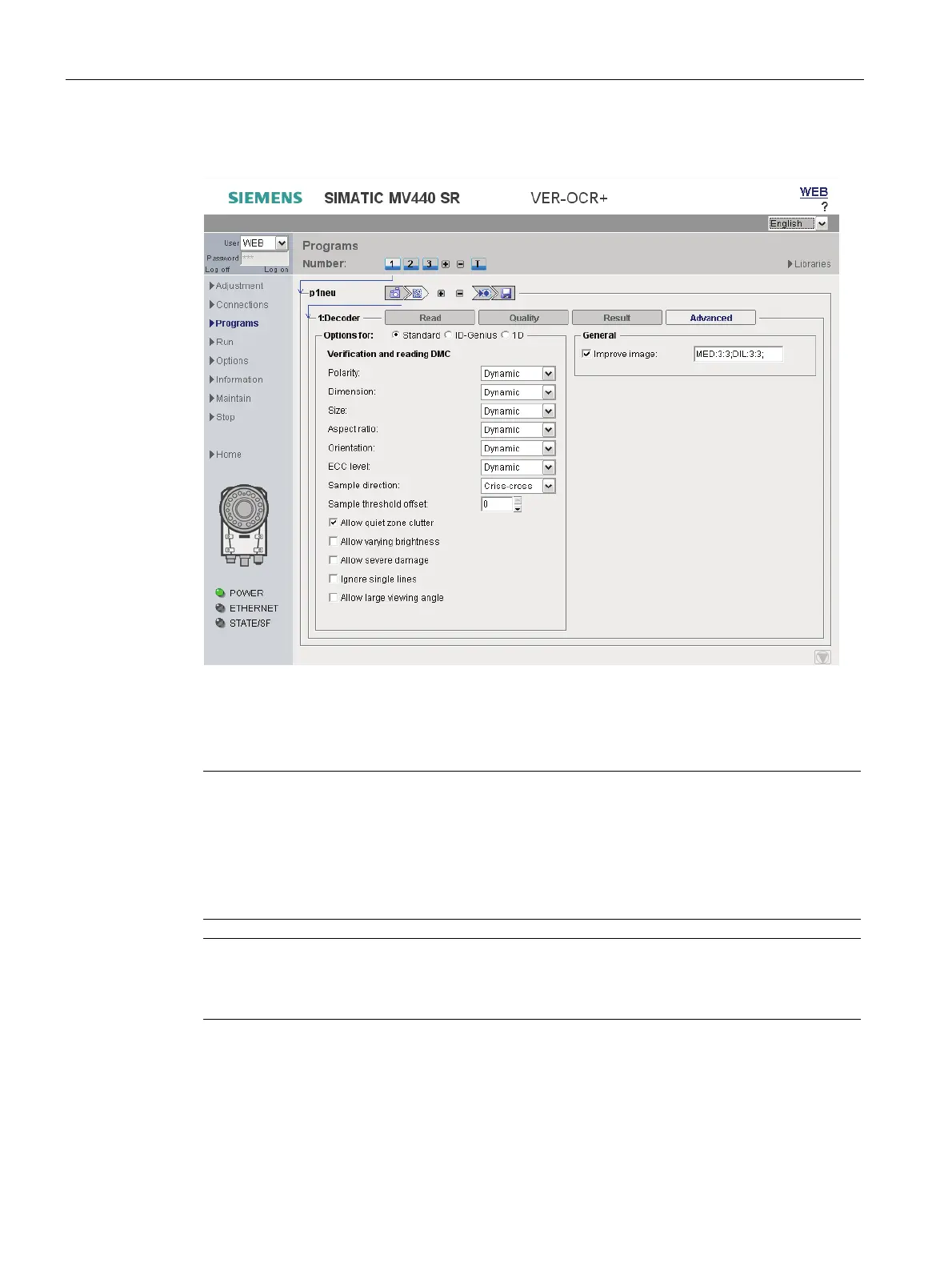Open the English language dropdown
Viewport: 952px width, 1271px height.
point(798,223)
